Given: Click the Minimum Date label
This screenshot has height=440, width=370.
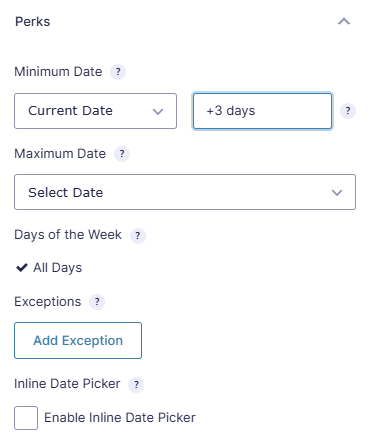Looking at the screenshot, I should pos(58,72).
